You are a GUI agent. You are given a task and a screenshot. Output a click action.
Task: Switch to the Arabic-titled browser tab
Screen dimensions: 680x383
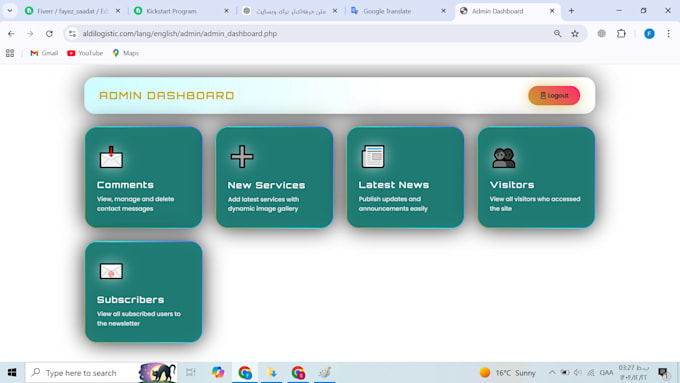pyautogui.click(x=291, y=11)
